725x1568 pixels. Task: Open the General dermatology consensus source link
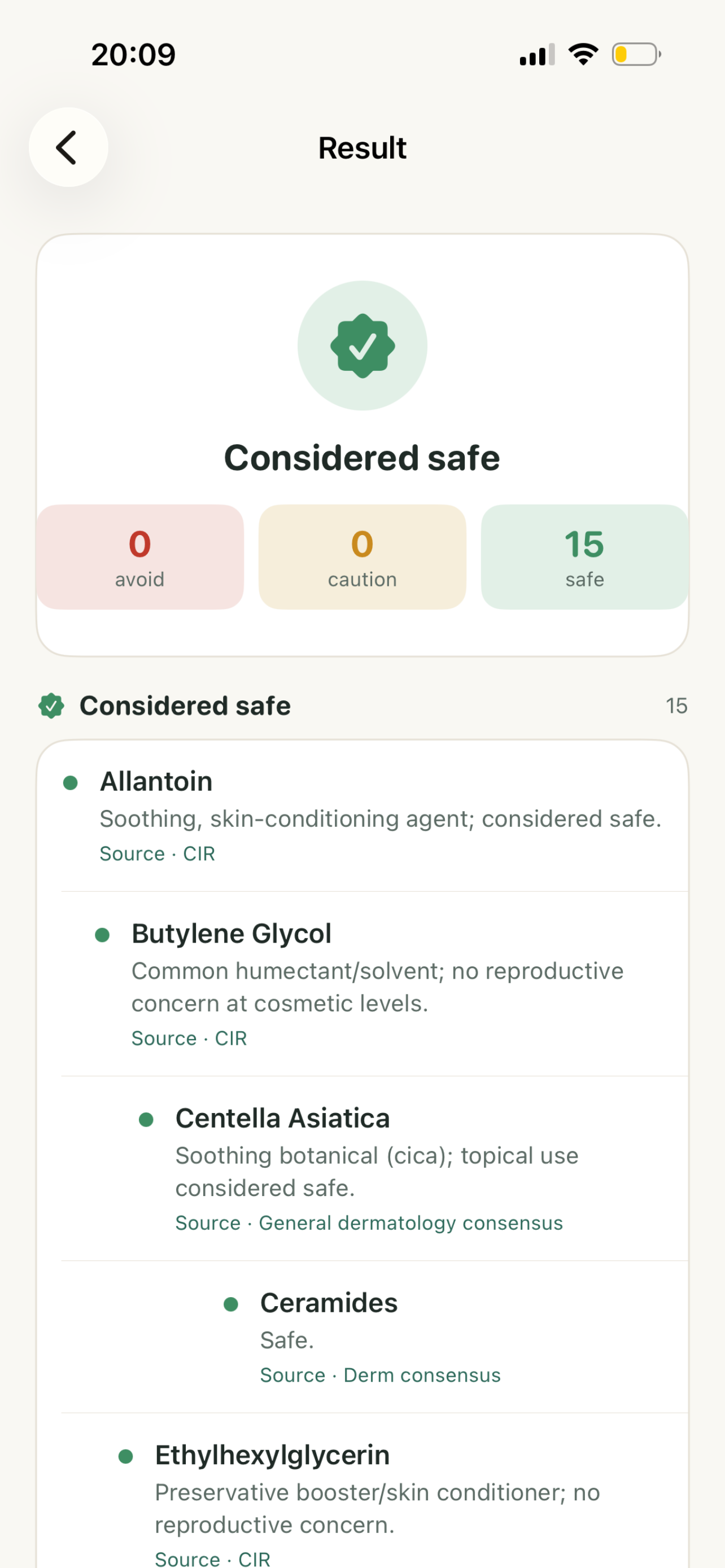click(369, 1223)
